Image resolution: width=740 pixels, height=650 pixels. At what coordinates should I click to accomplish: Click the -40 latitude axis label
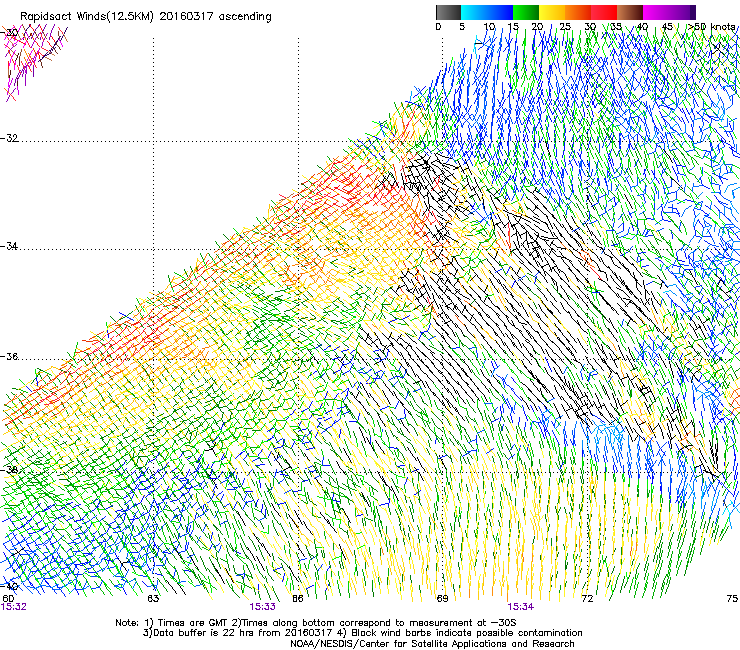coord(9,586)
